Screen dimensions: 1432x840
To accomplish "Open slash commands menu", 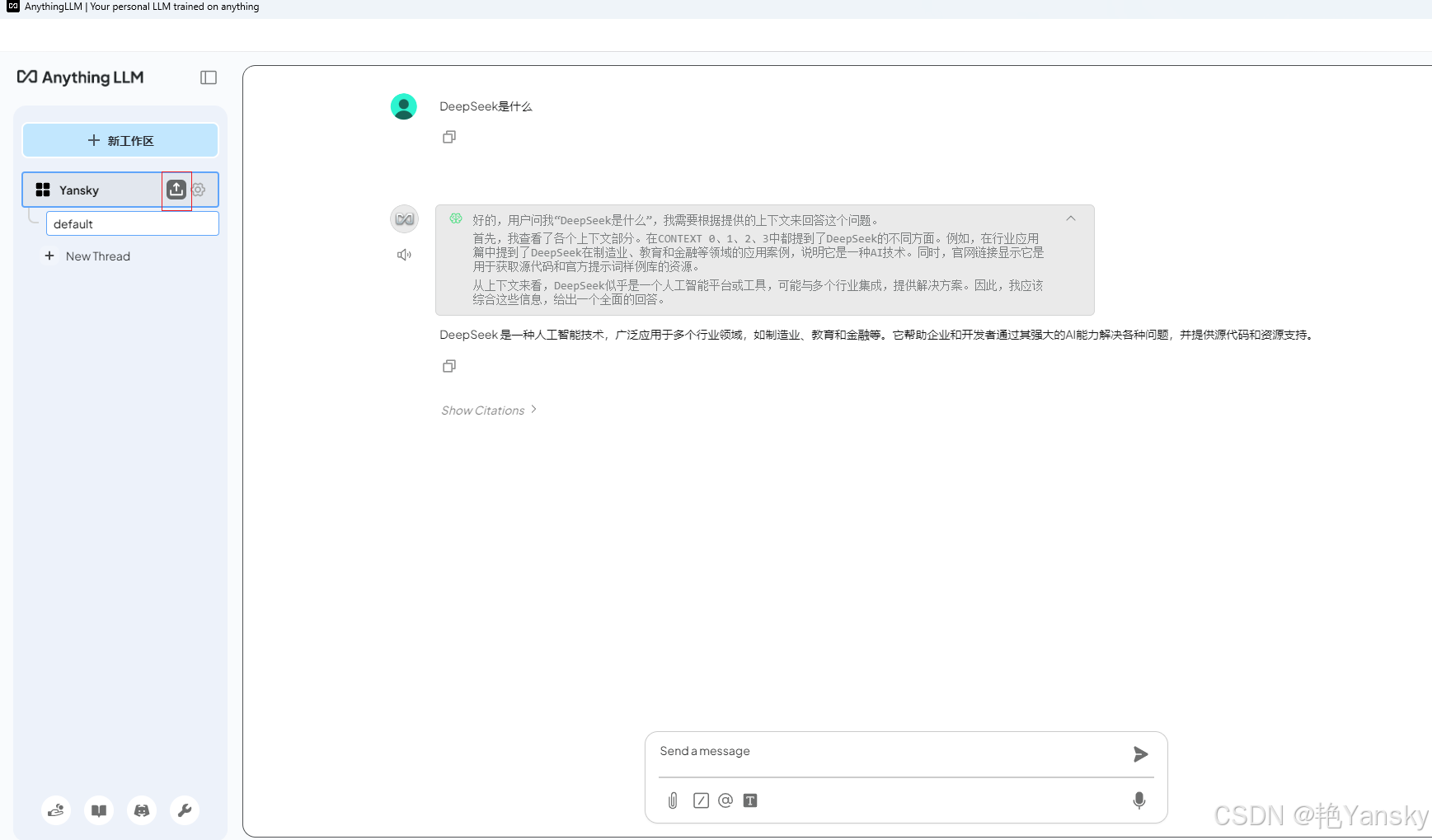I will point(701,800).
